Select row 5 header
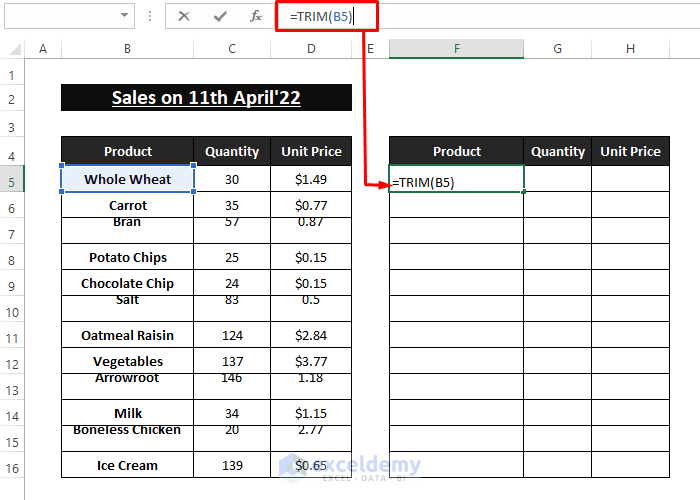Image resolution: width=700 pixels, height=500 pixels. point(12,180)
